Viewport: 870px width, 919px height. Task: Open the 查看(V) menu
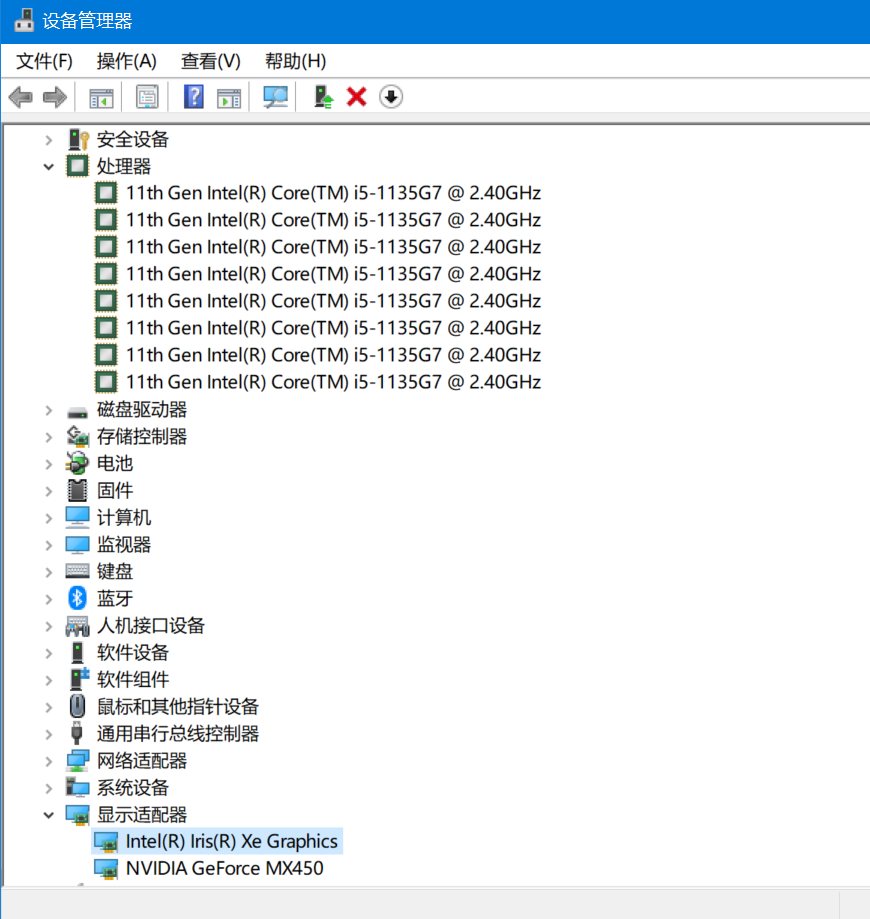[211, 61]
